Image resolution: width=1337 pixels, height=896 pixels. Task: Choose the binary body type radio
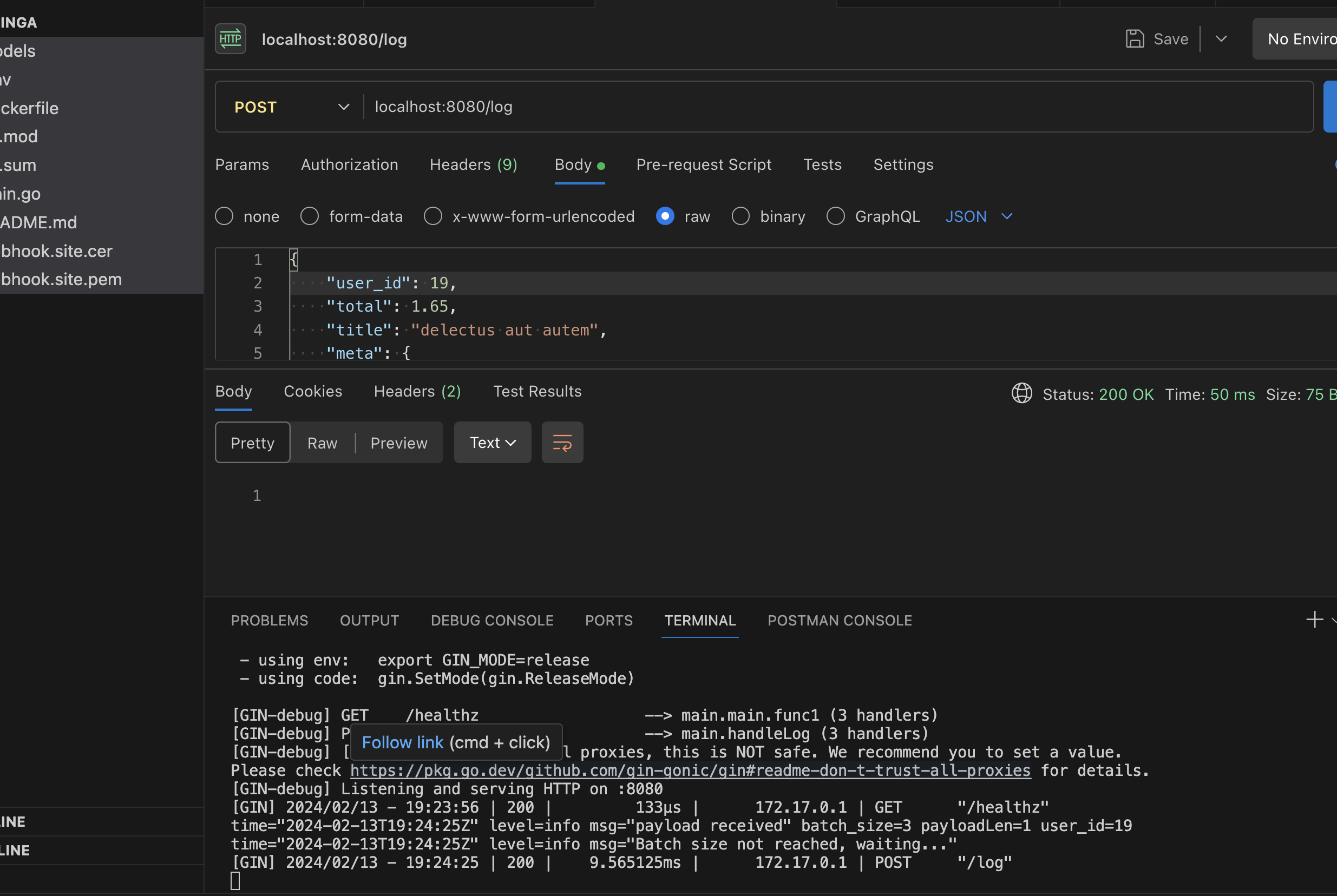[x=741, y=216]
